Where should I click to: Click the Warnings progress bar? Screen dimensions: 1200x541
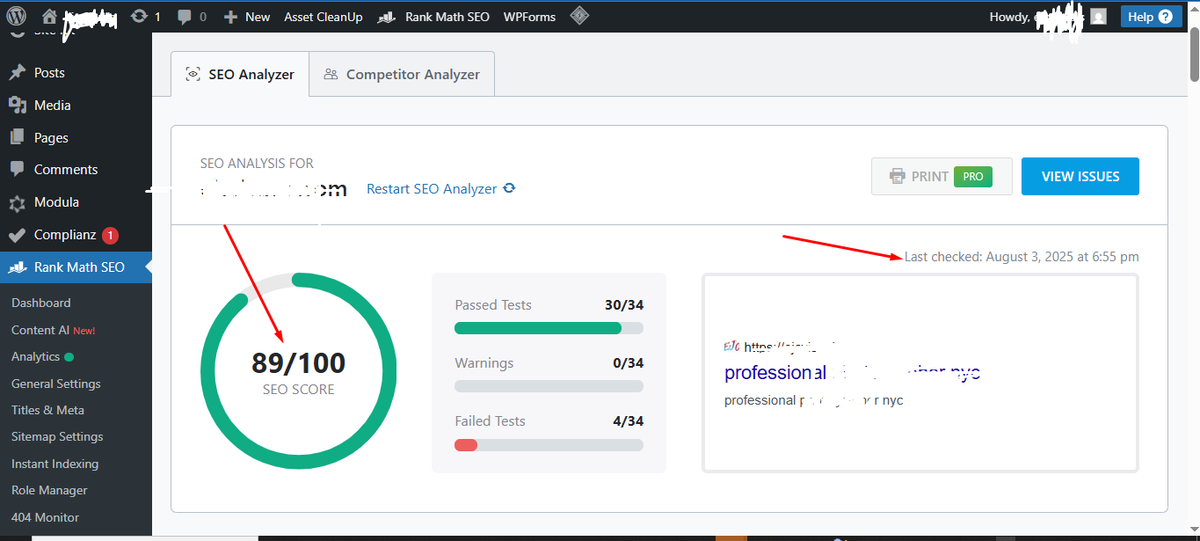(549, 386)
